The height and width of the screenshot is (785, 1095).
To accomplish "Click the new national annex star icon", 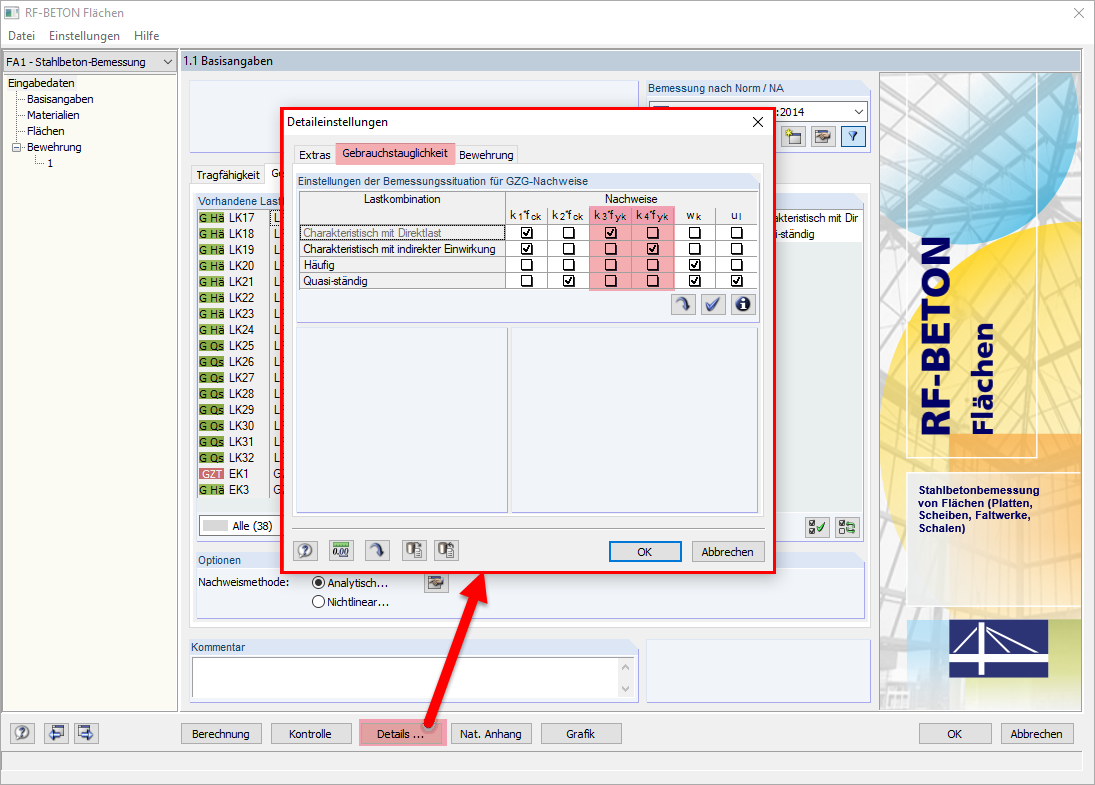I will point(793,136).
